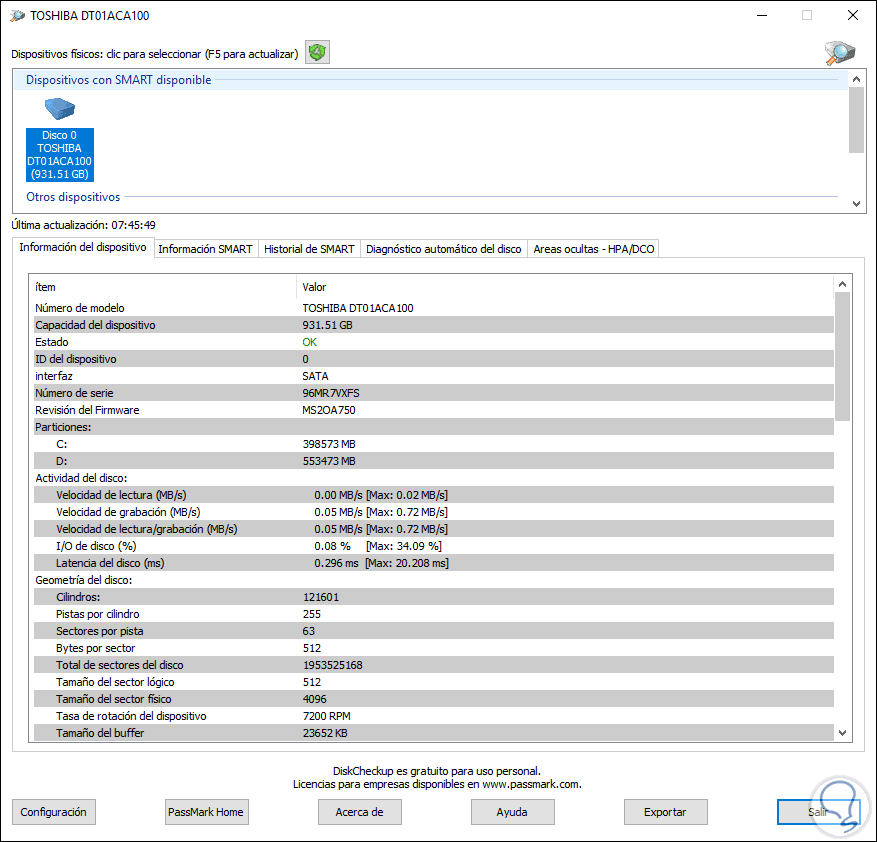Click info table scrollbar up arrow
The image size is (877, 842).
(842, 284)
